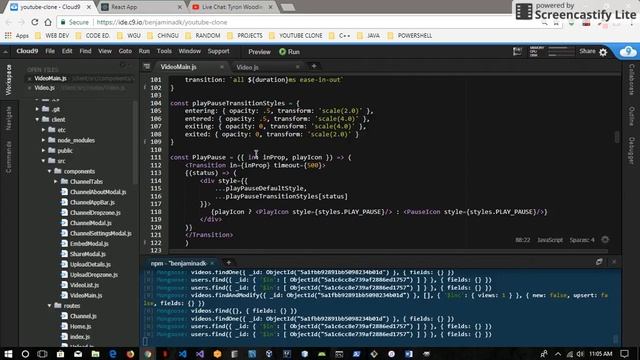Open VideoList.js in file tree

pos(84,285)
